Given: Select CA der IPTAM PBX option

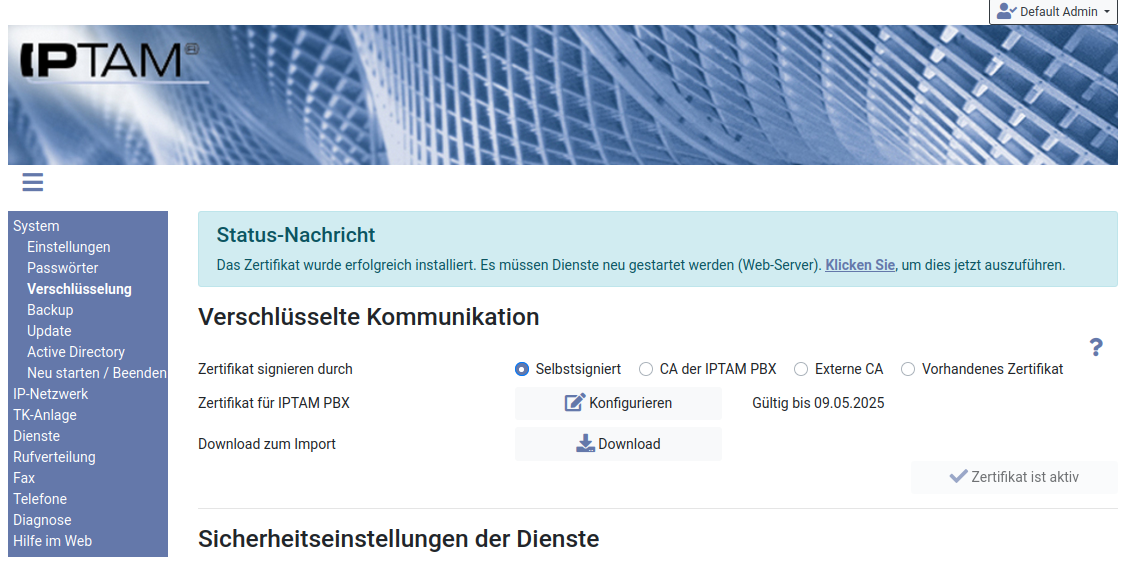Looking at the screenshot, I should (x=646, y=369).
